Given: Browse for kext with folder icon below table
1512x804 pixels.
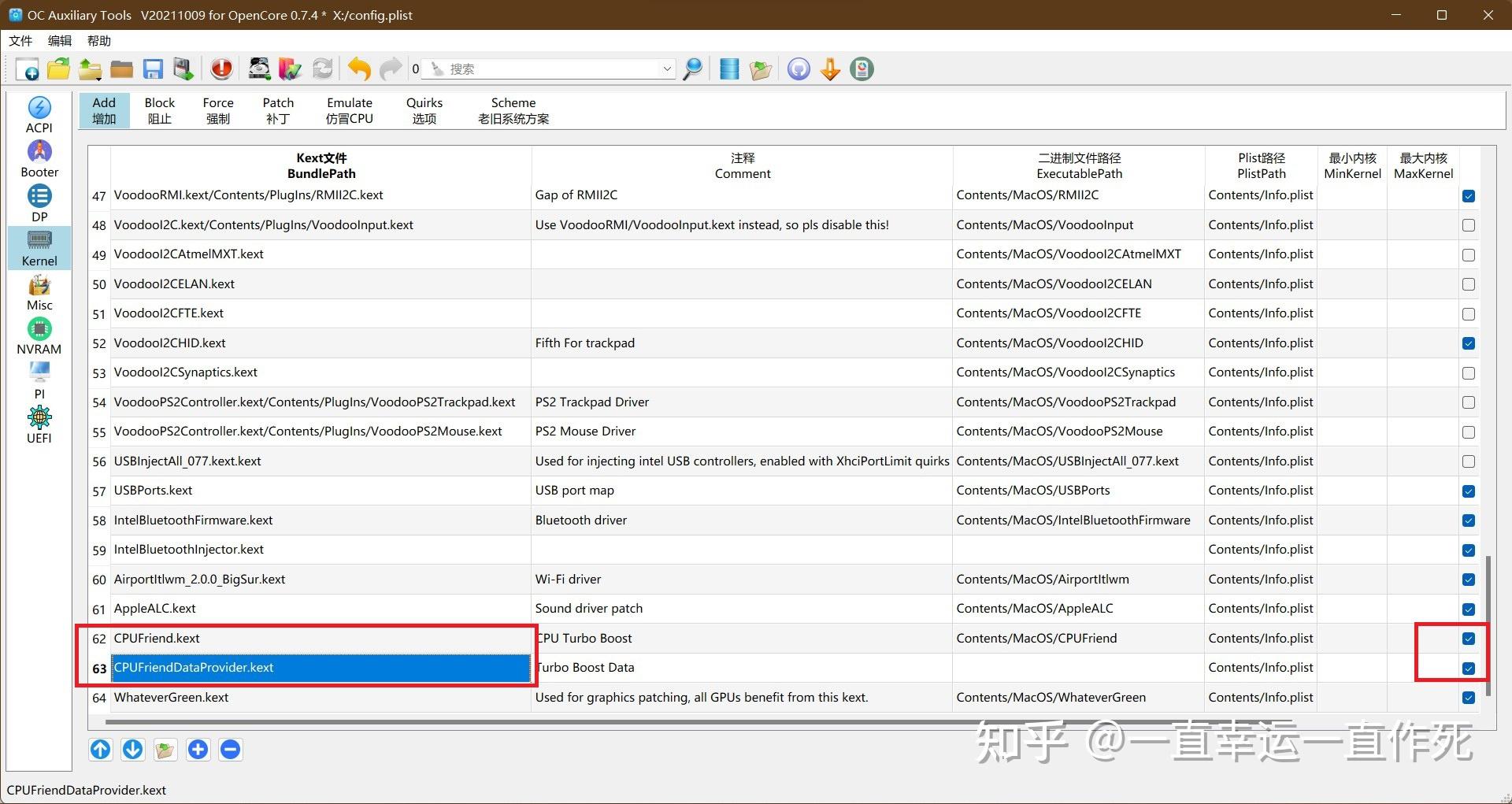Looking at the screenshot, I should click(x=165, y=750).
